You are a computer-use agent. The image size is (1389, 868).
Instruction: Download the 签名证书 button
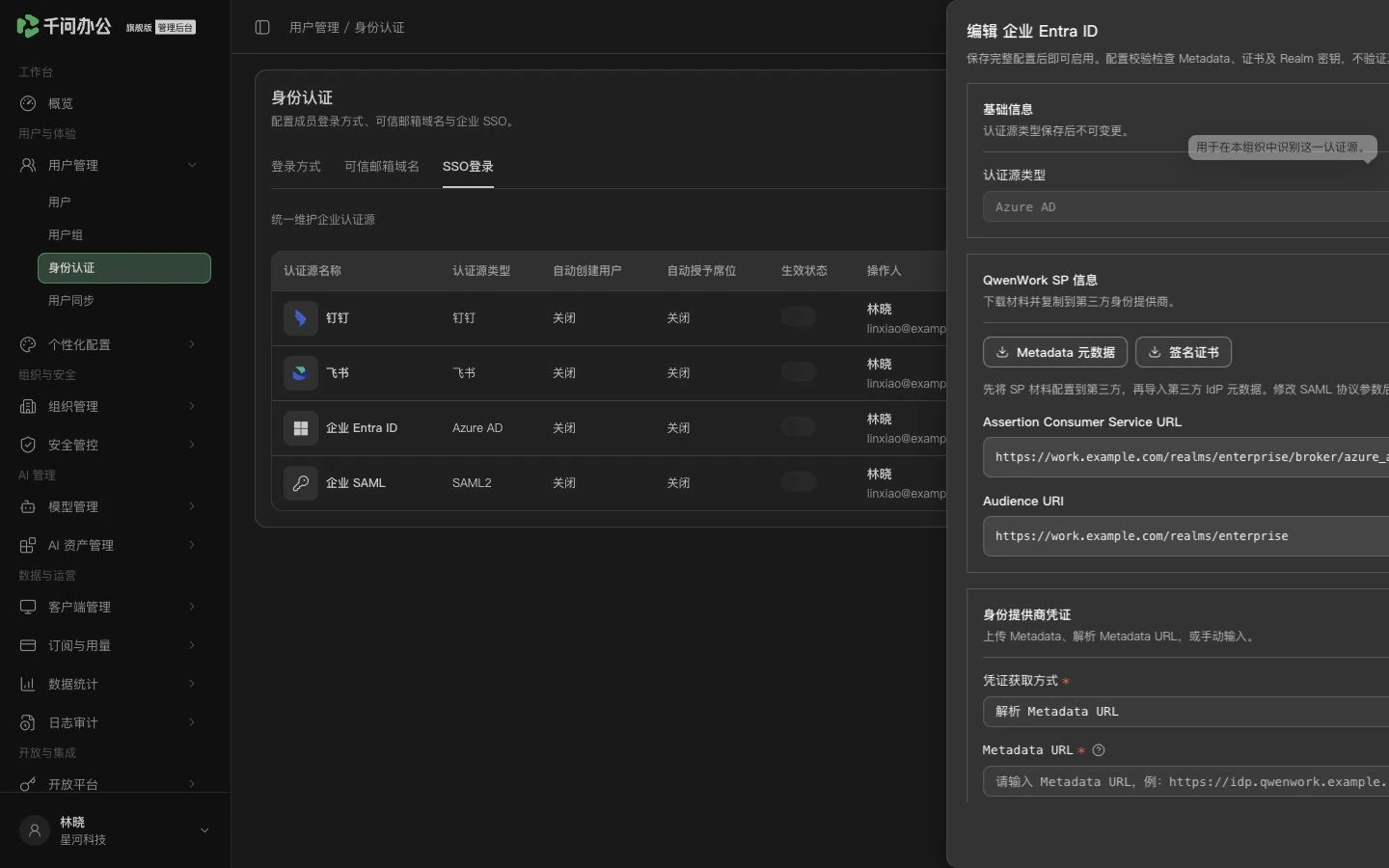click(1184, 352)
